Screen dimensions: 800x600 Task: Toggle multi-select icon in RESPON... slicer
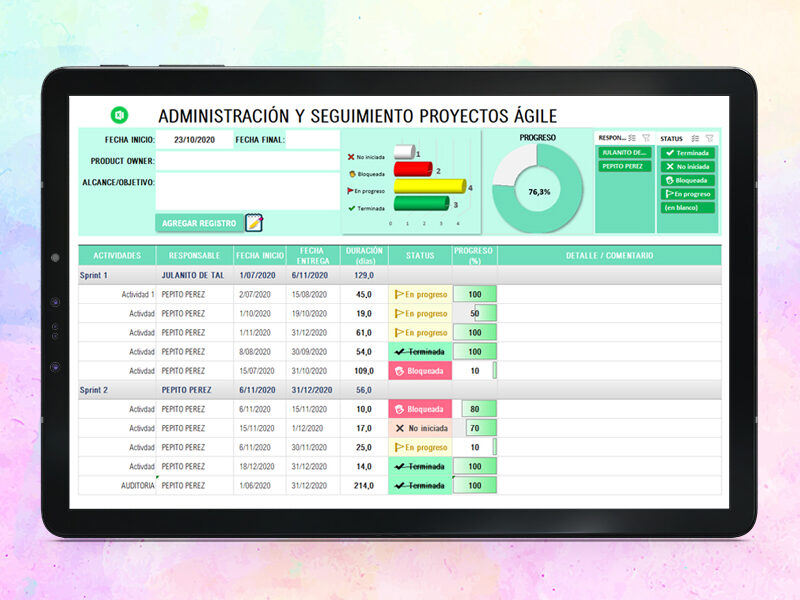coord(632,138)
